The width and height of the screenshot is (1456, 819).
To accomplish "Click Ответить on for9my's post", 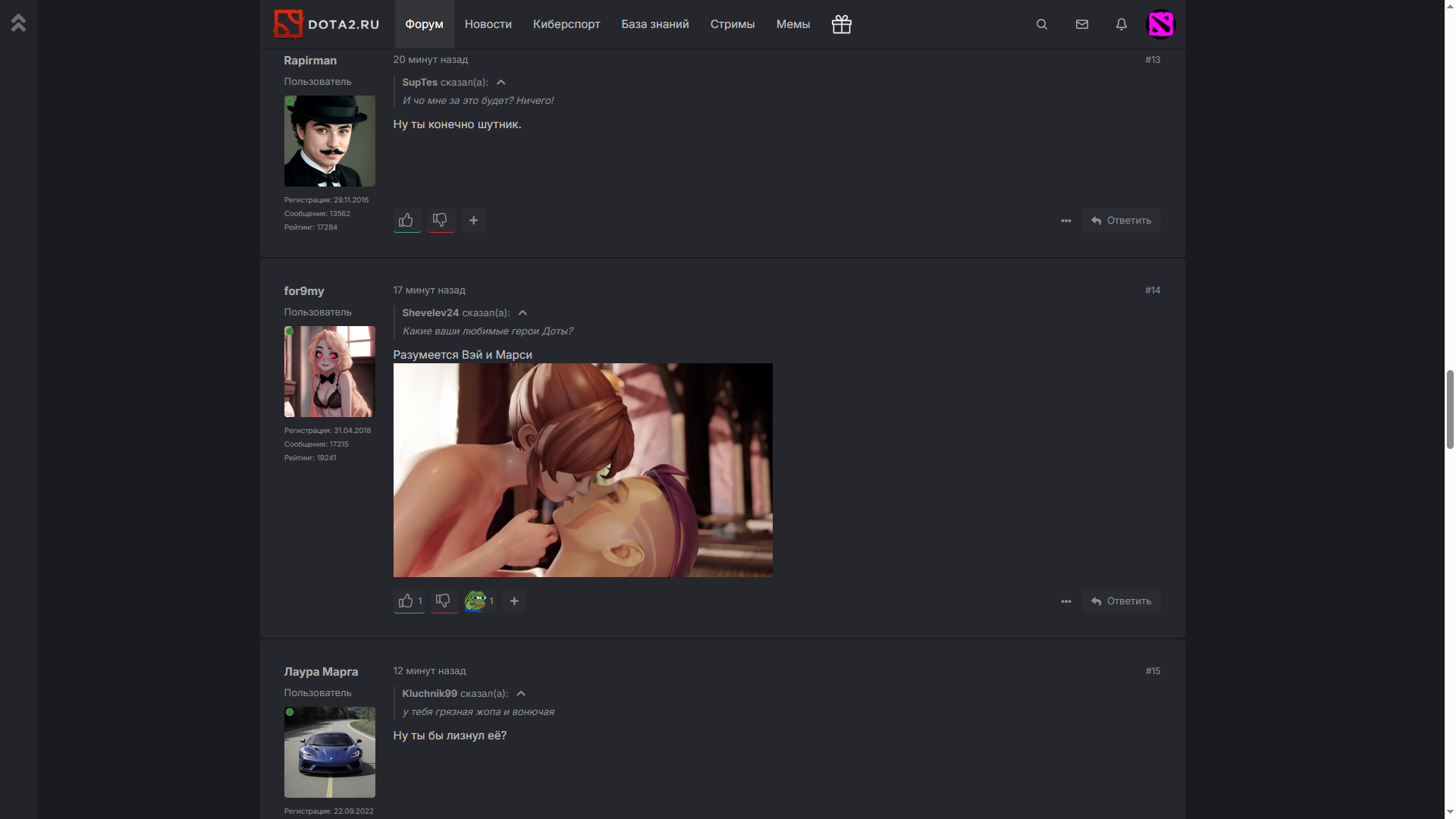I will [1121, 601].
